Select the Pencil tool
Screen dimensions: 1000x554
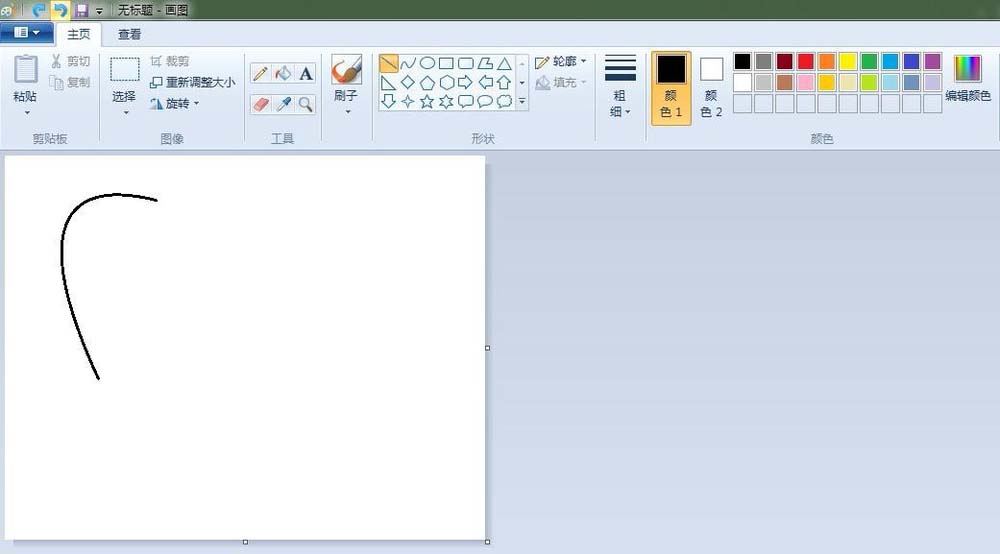[x=260, y=74]
